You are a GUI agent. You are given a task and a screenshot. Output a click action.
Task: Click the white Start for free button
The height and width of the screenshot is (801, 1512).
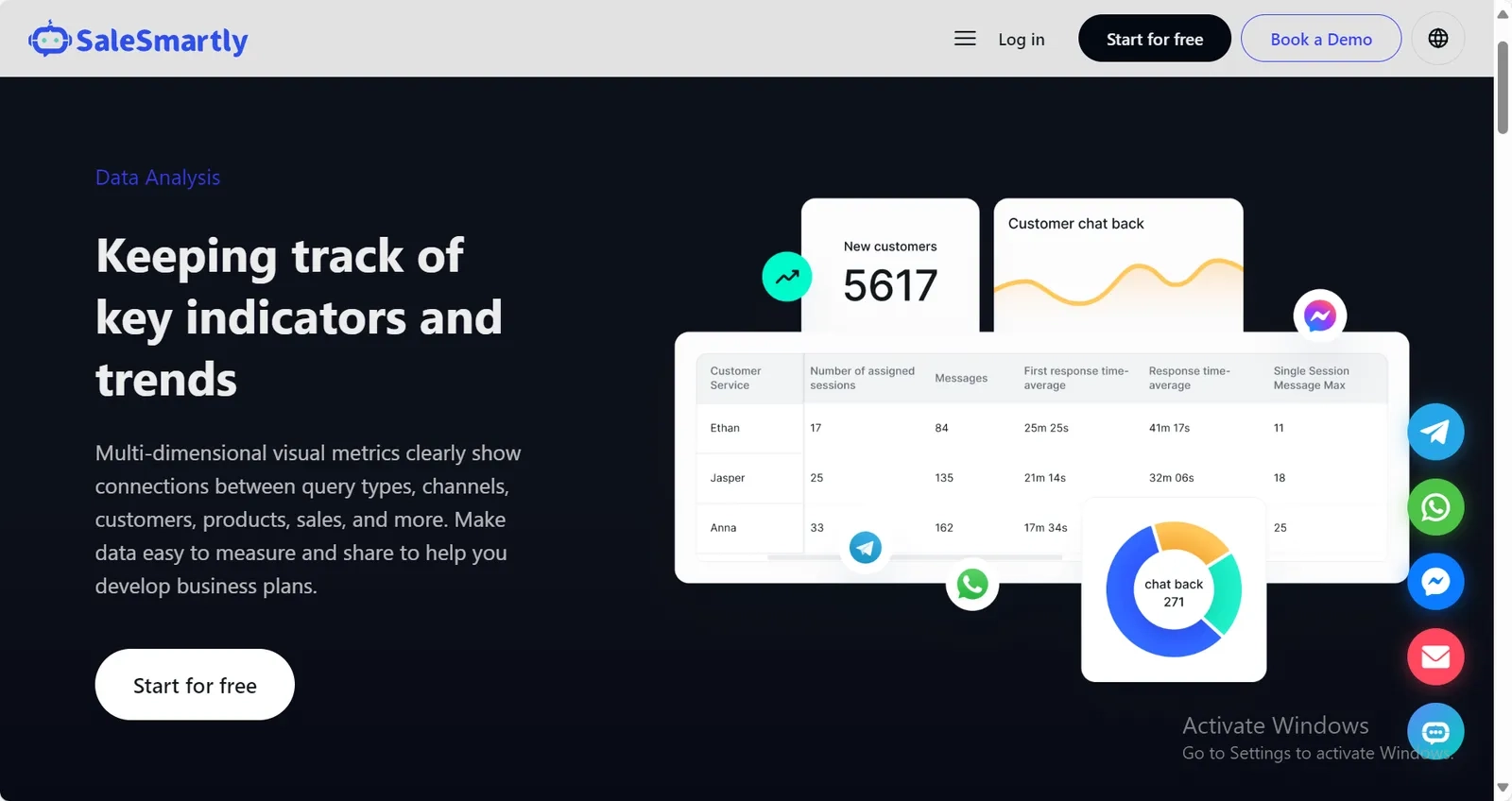[x=195, y=685]
